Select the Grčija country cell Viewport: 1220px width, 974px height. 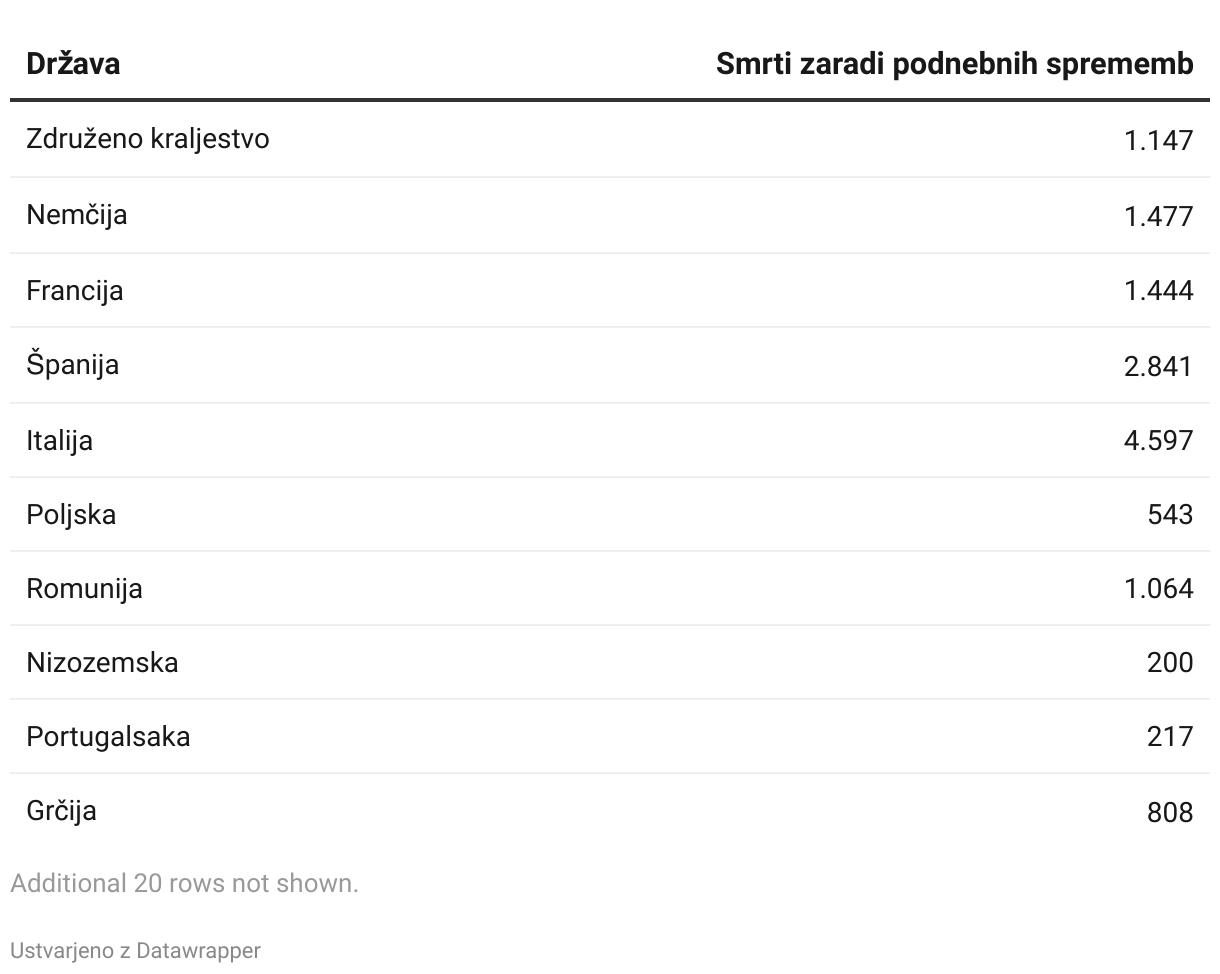pos(62,810)
